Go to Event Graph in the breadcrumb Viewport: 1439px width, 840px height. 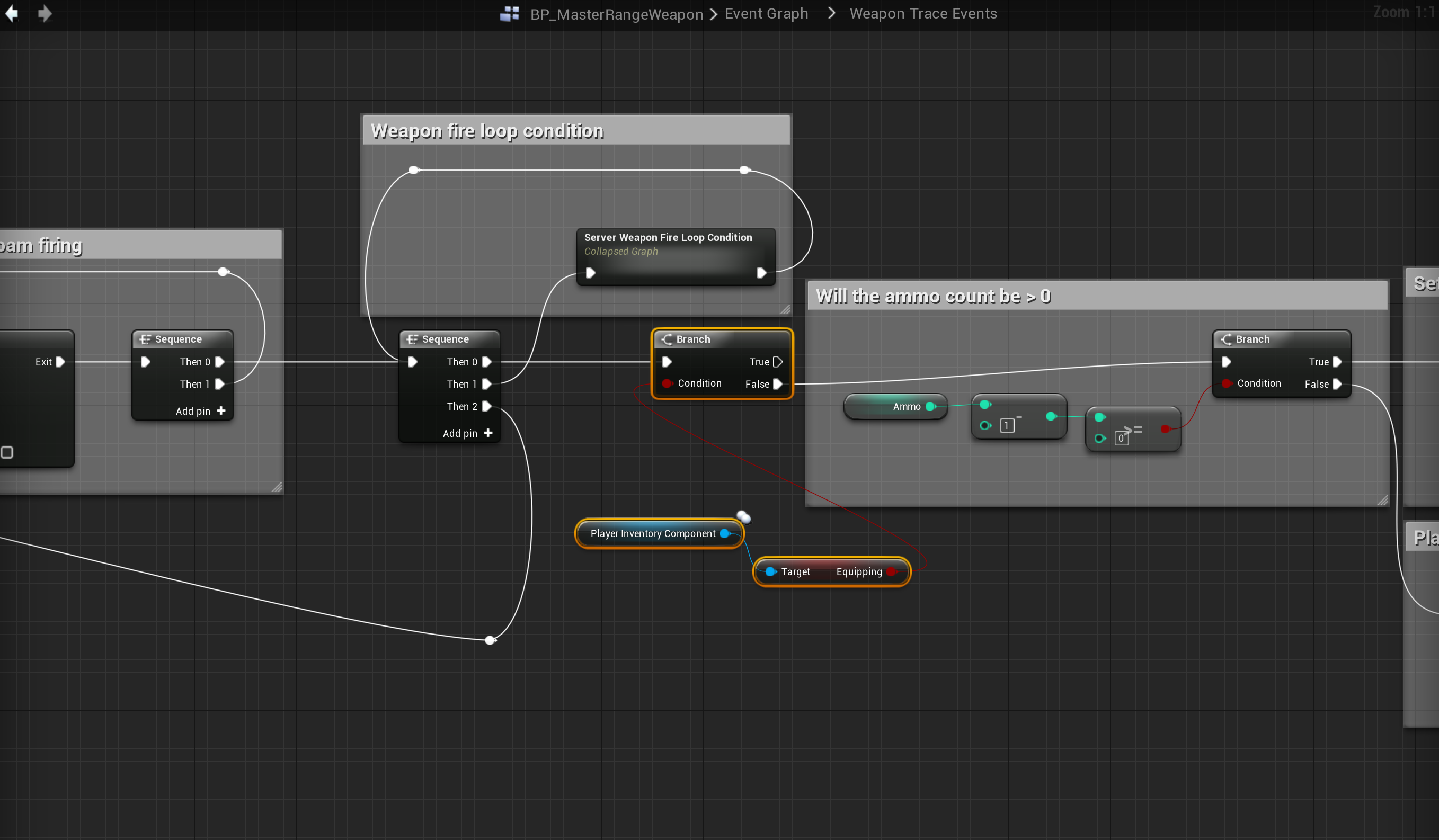click(766, 13)
